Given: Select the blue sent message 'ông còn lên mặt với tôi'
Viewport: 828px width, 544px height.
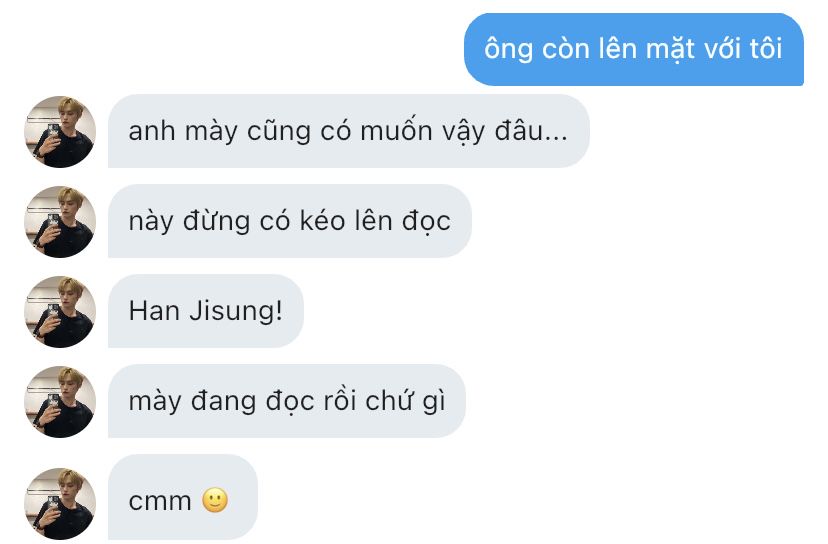Looking at the screenshot, I should pos(634,49).
